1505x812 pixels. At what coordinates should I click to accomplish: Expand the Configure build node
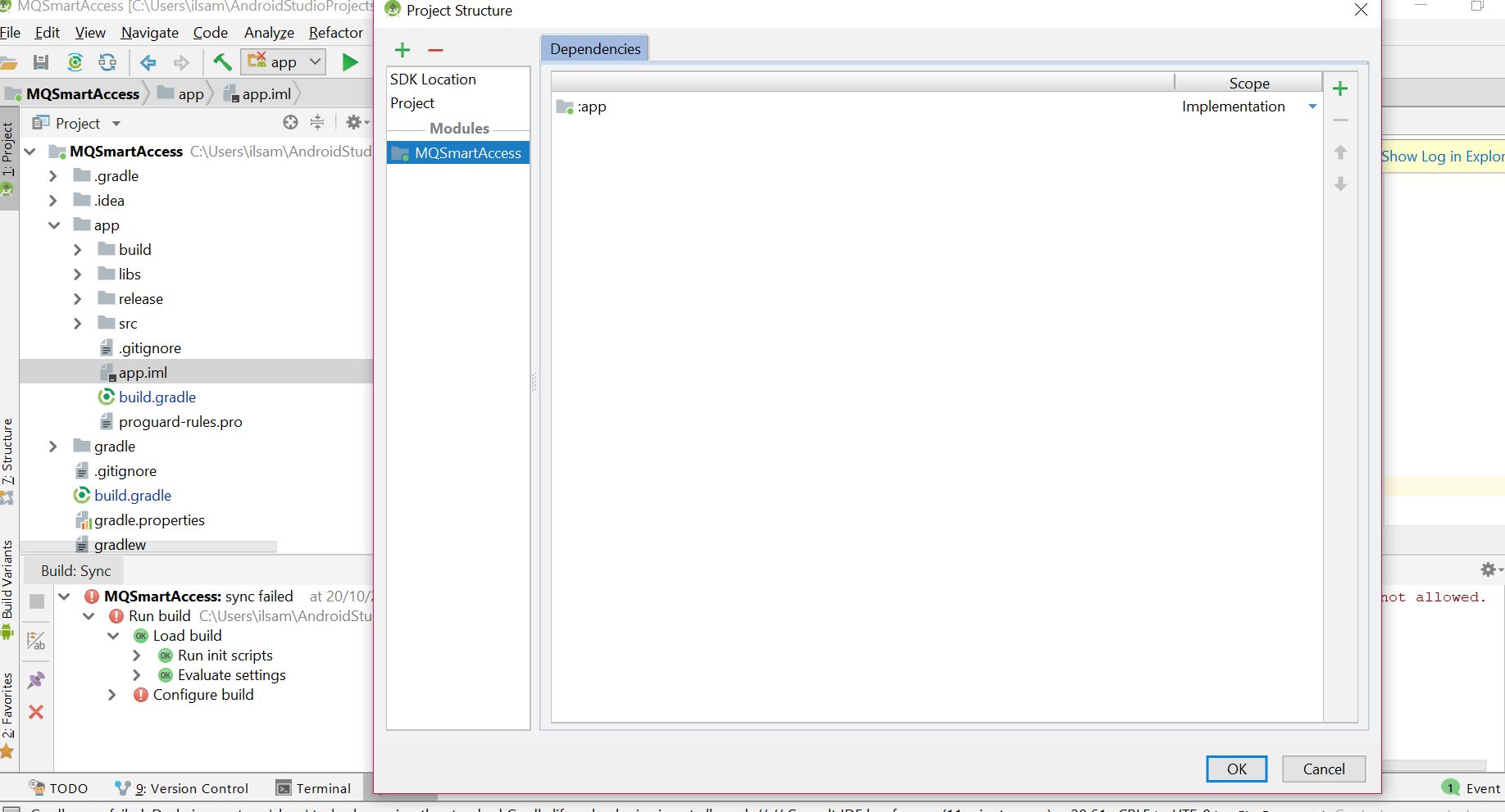point(112,695)
